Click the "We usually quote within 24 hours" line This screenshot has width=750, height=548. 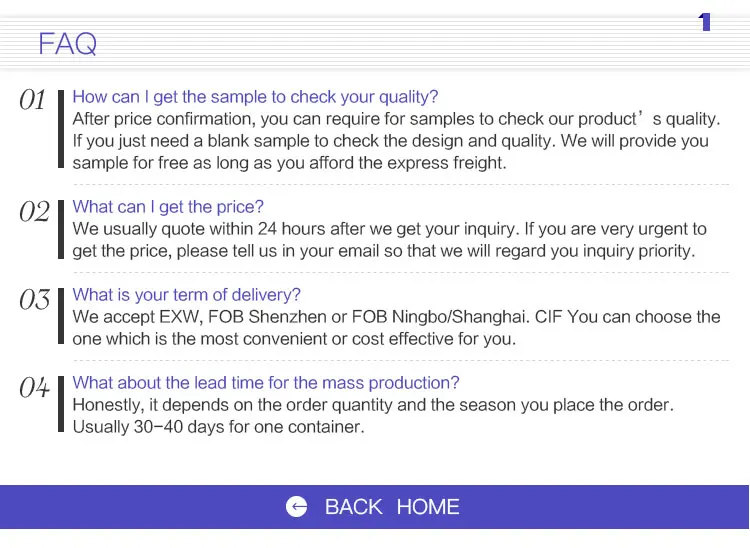click(x=389, y=229)
